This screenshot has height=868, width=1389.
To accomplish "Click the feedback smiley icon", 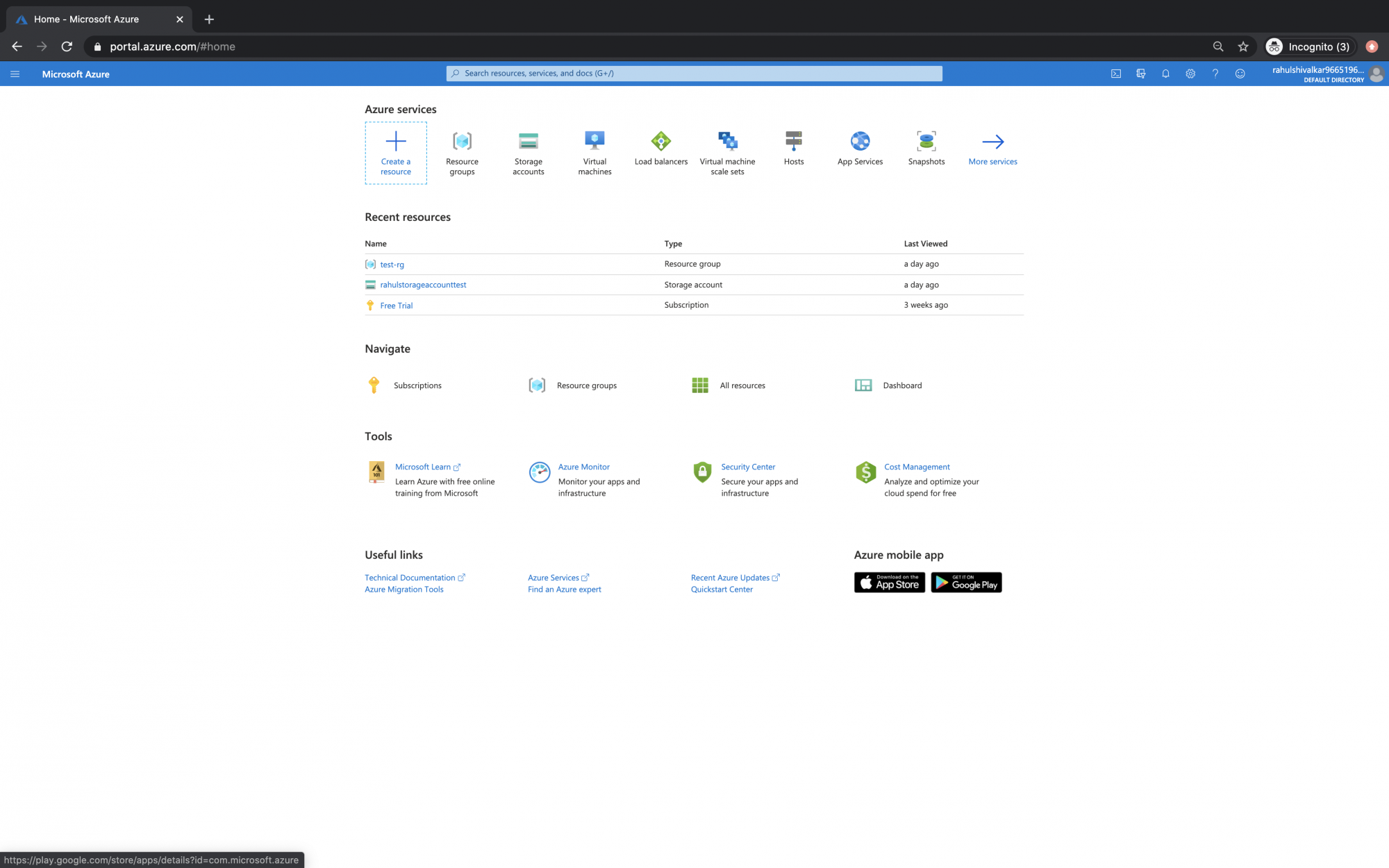I will click(x=1240, y=74).
